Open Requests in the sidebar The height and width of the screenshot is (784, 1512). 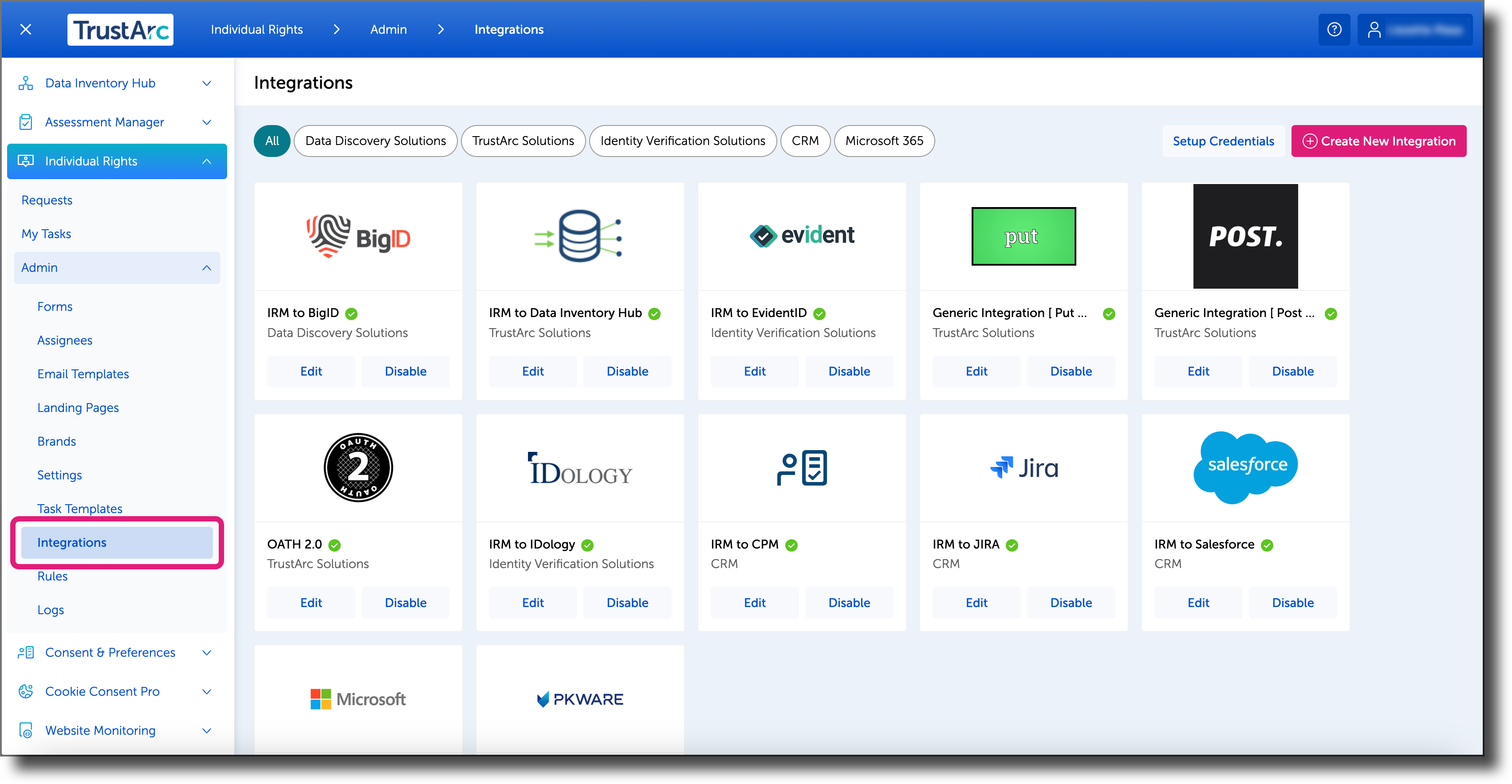click(x=47, y=200)
